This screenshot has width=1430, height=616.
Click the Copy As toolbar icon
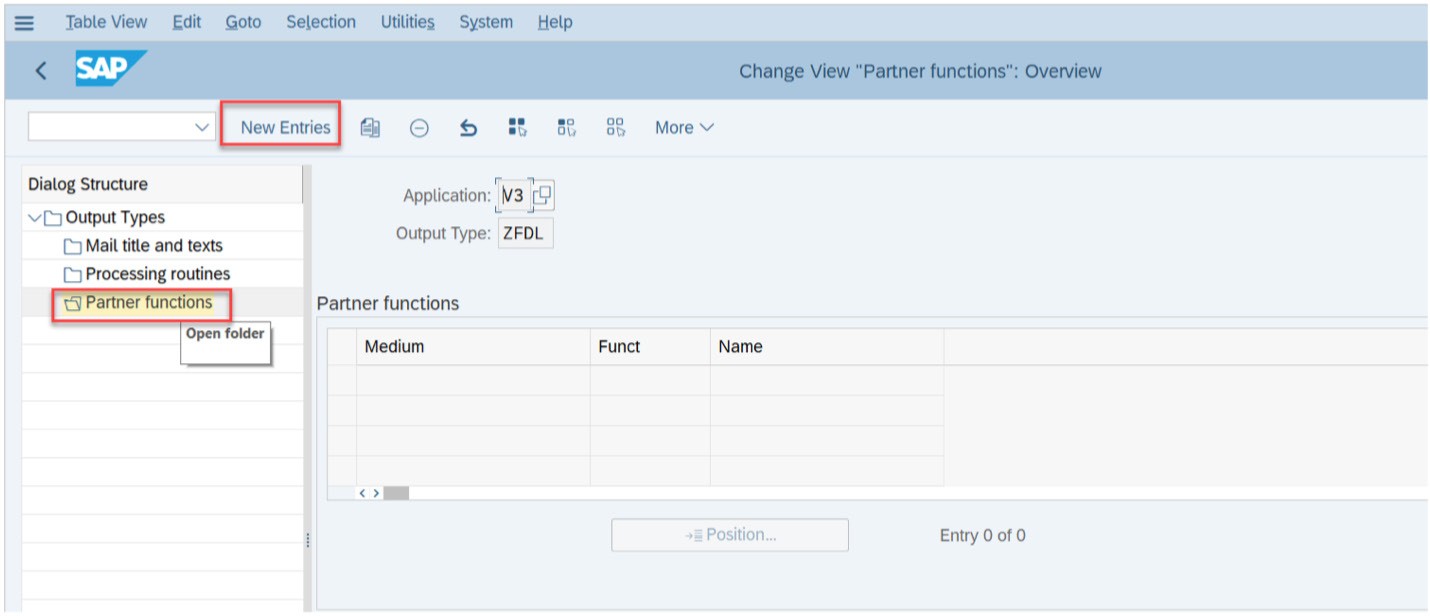(x=370, y=127)
